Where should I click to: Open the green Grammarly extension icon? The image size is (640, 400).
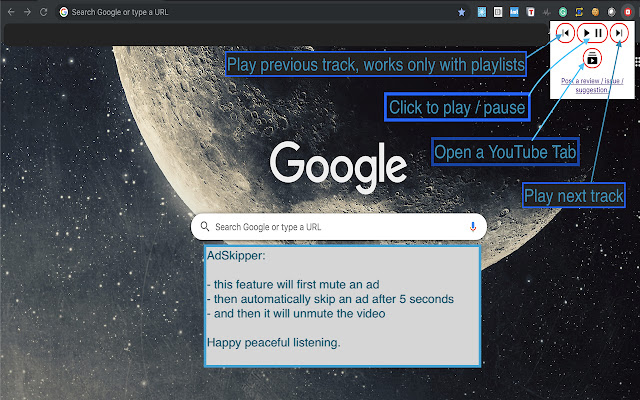(563, 12)
